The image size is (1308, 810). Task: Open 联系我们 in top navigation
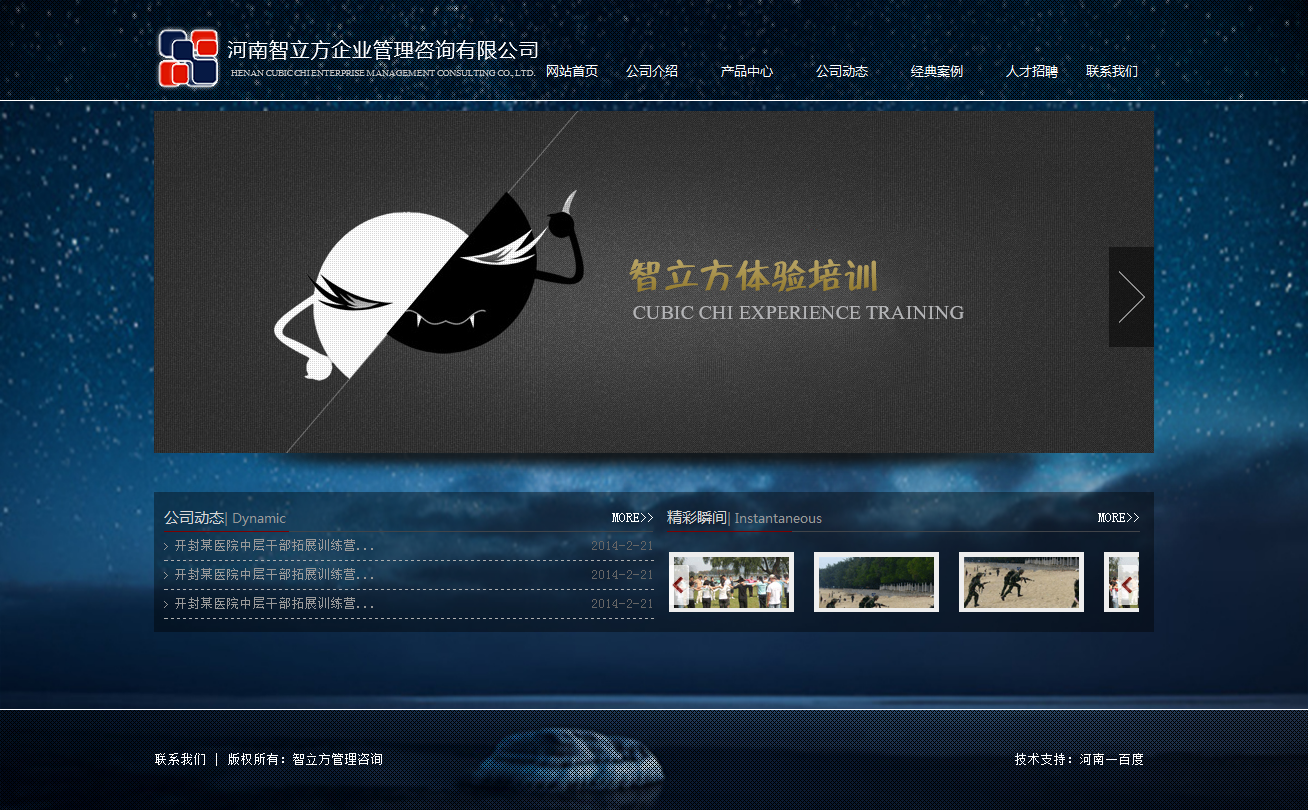[x=1112, y=71]
